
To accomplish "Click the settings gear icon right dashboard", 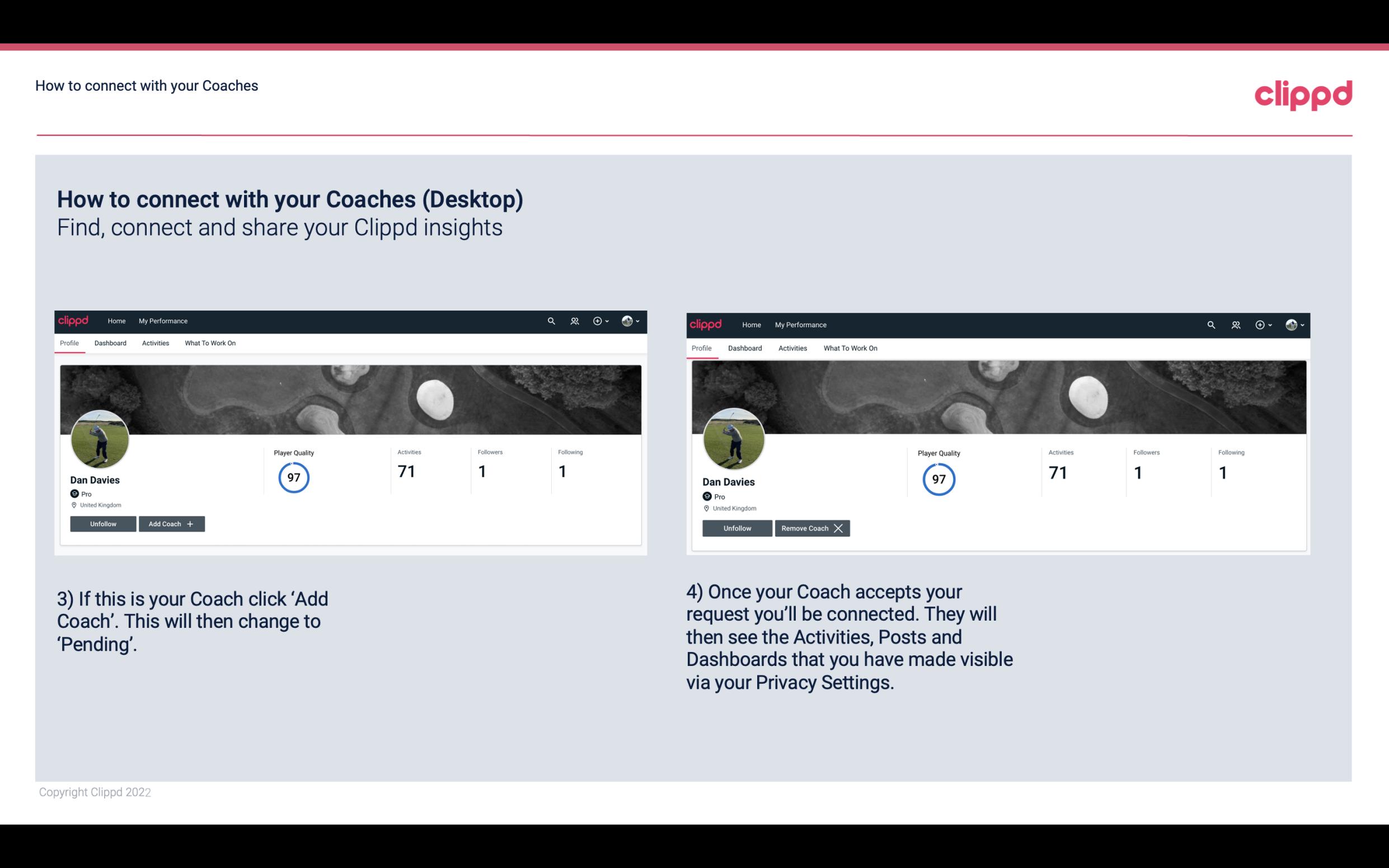I will click(x=1259, y=324).
